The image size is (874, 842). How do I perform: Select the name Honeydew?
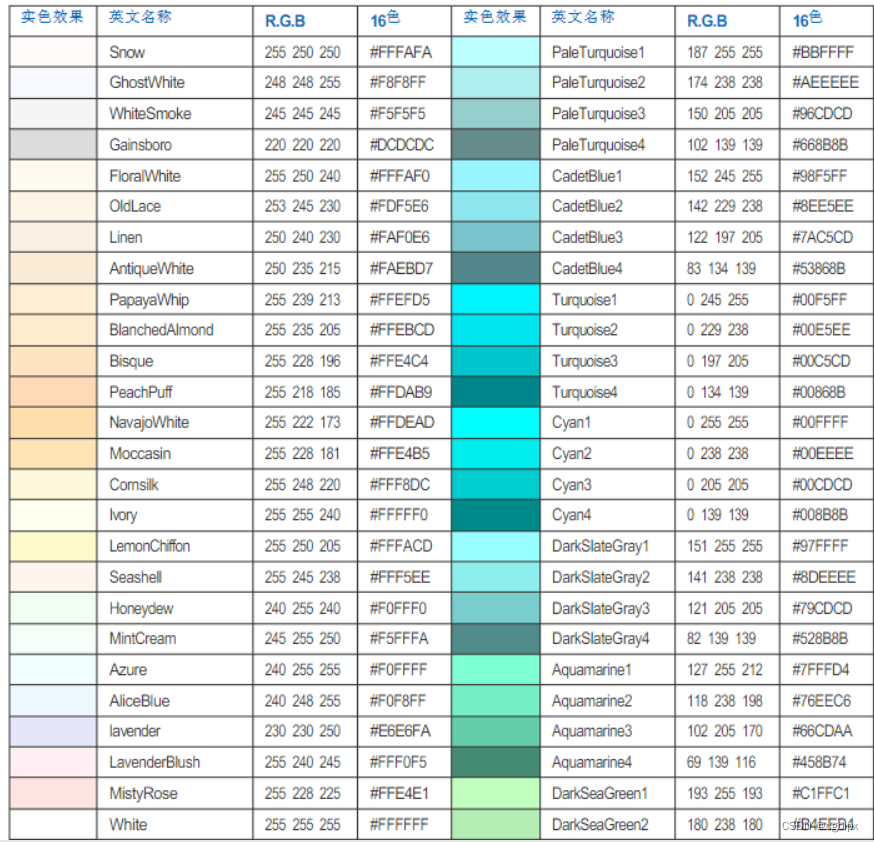coord(141,609)
